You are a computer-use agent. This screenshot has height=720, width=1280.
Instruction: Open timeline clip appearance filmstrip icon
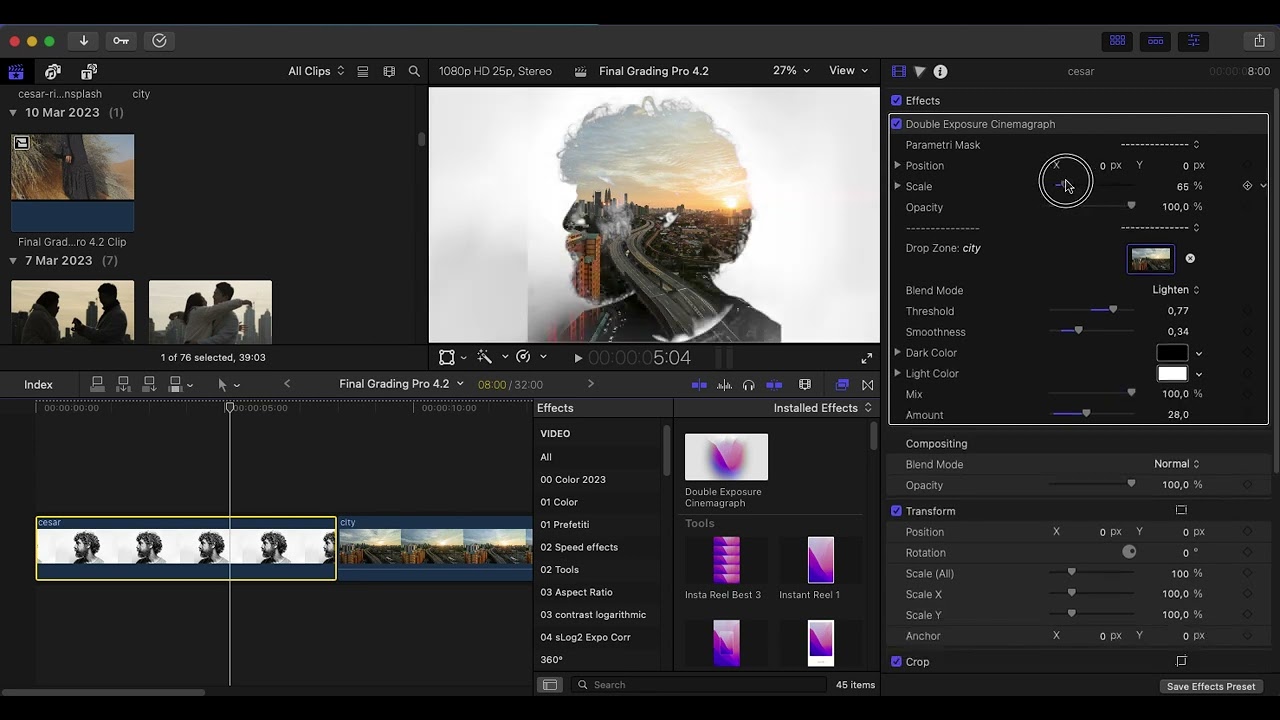click(805, 385)
